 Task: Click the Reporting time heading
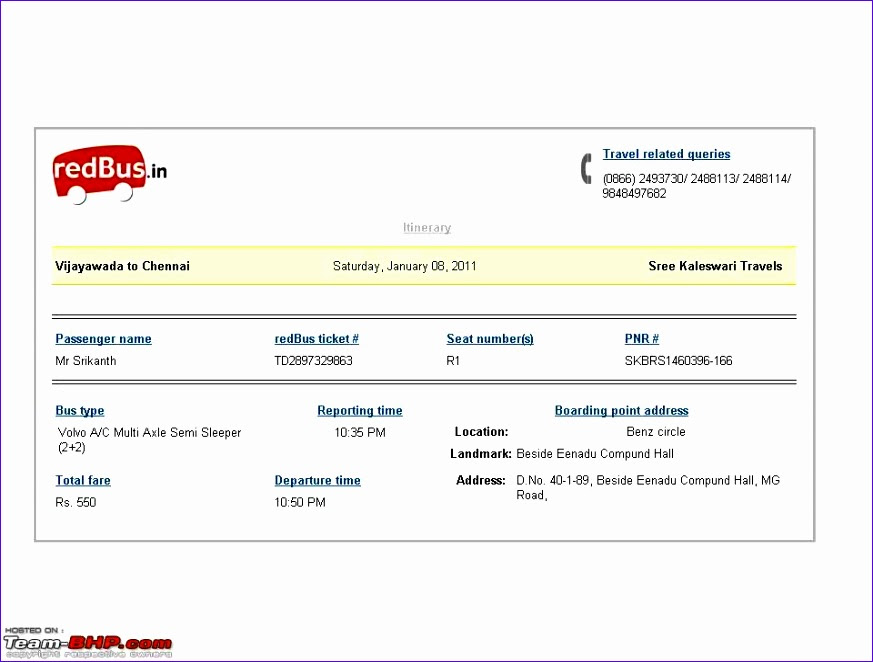[360, 411]
